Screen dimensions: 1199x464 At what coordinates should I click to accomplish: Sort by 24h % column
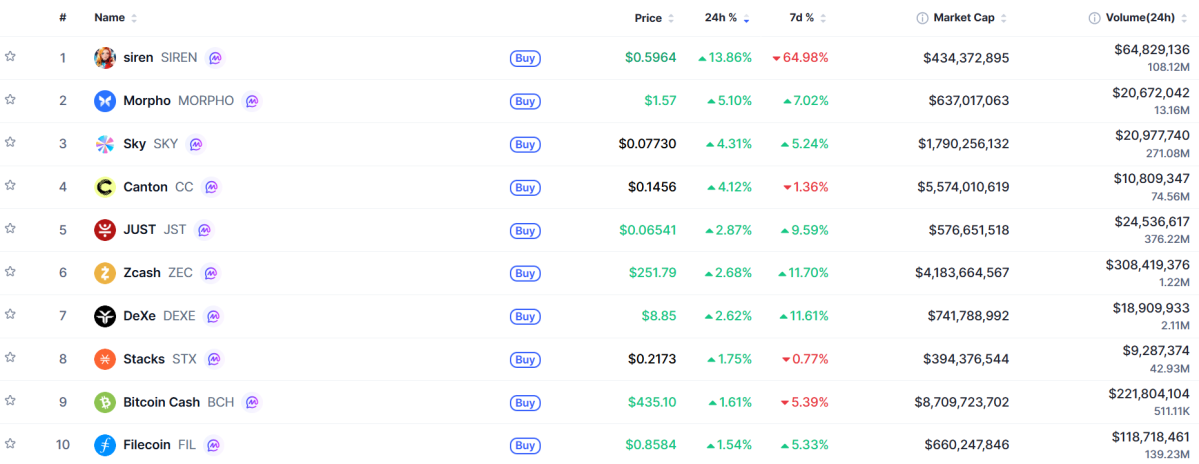click(727, 18)
